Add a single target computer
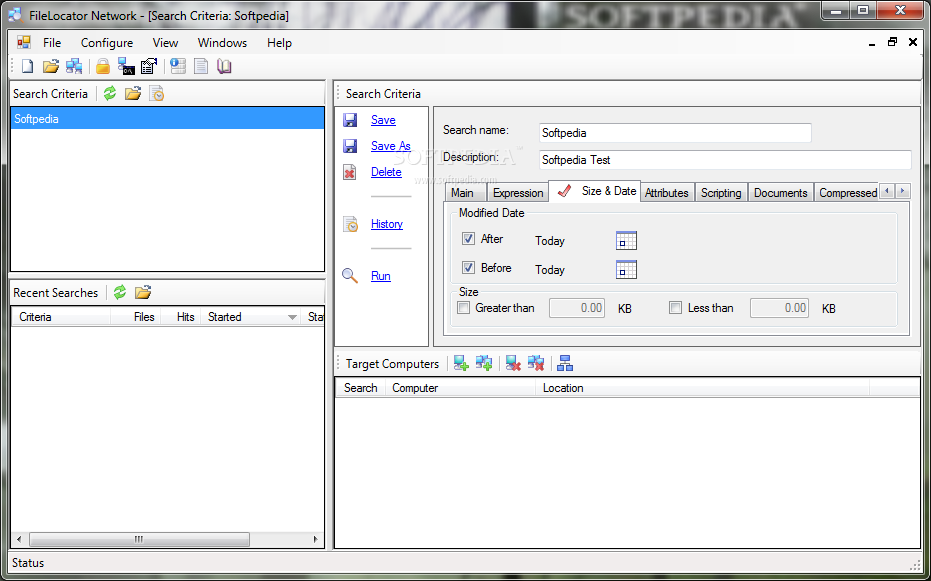 (461, 363)
